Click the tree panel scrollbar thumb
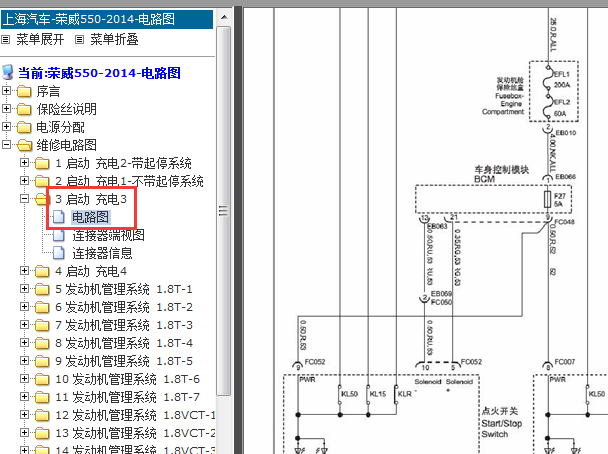The image size is (608, 454). 224,211
